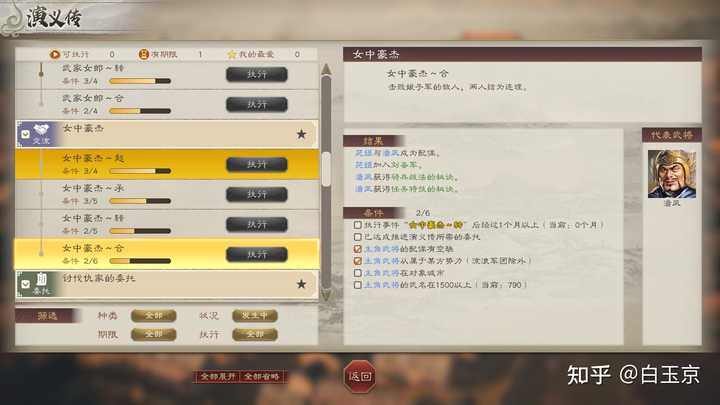Click the 我的最爱 star icon in header
The image size is (720, 405).
pyautogui.click(x=232, y=54)
